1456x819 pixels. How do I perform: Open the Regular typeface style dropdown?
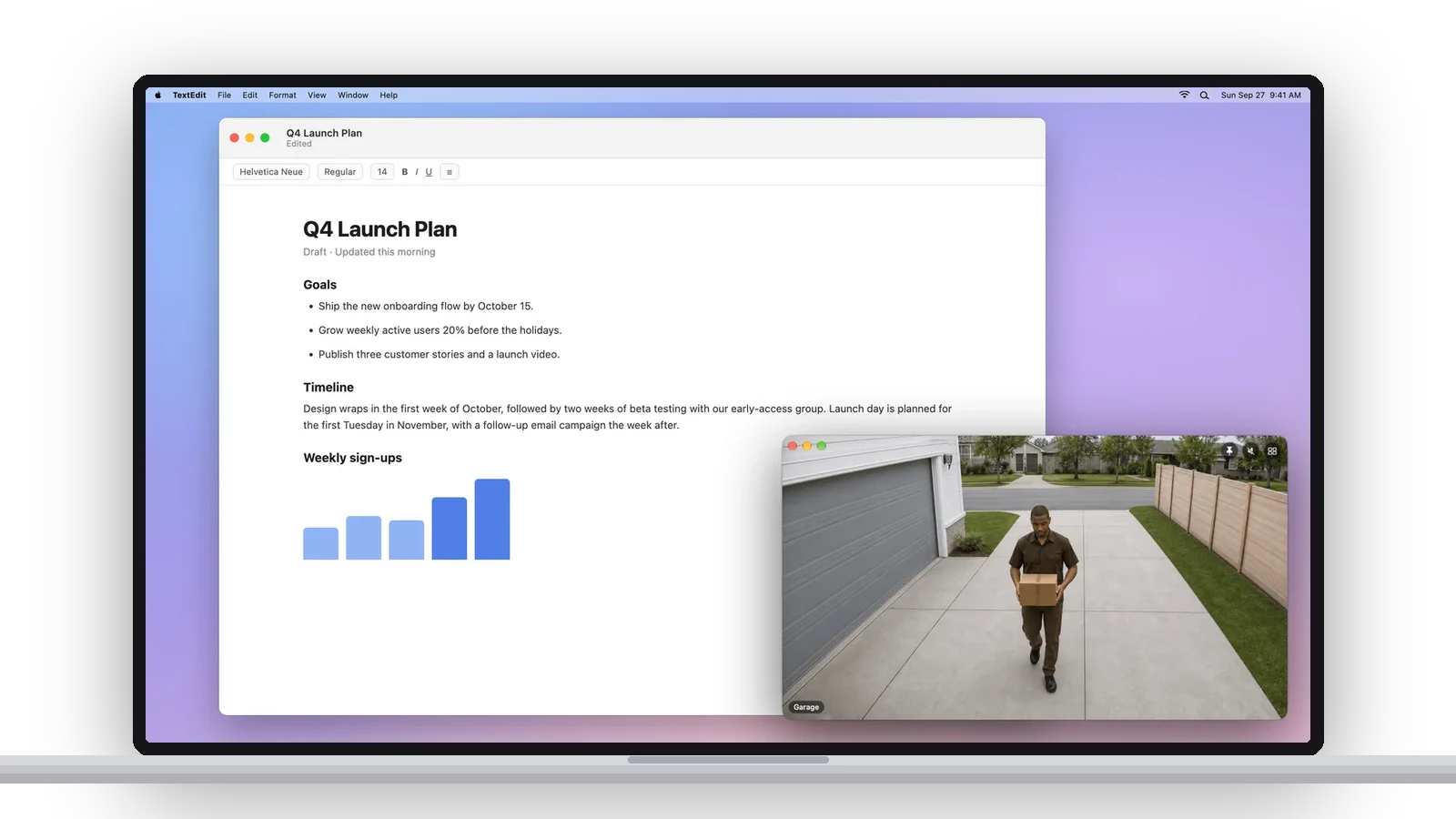[x=340, y=172]
